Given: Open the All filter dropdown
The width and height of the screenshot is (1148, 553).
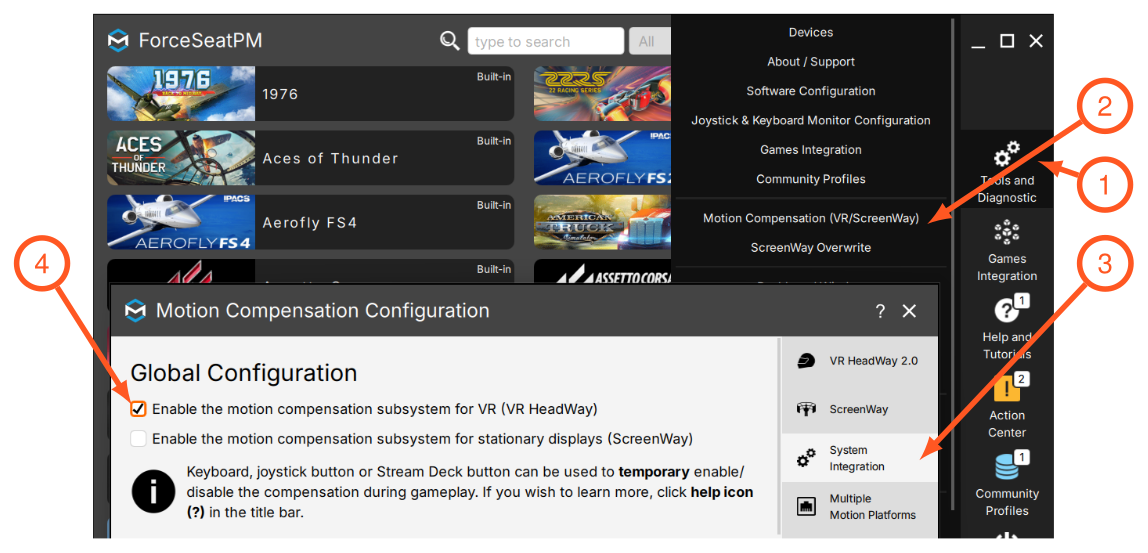Looking at the screenshot, I should (649, 41).
